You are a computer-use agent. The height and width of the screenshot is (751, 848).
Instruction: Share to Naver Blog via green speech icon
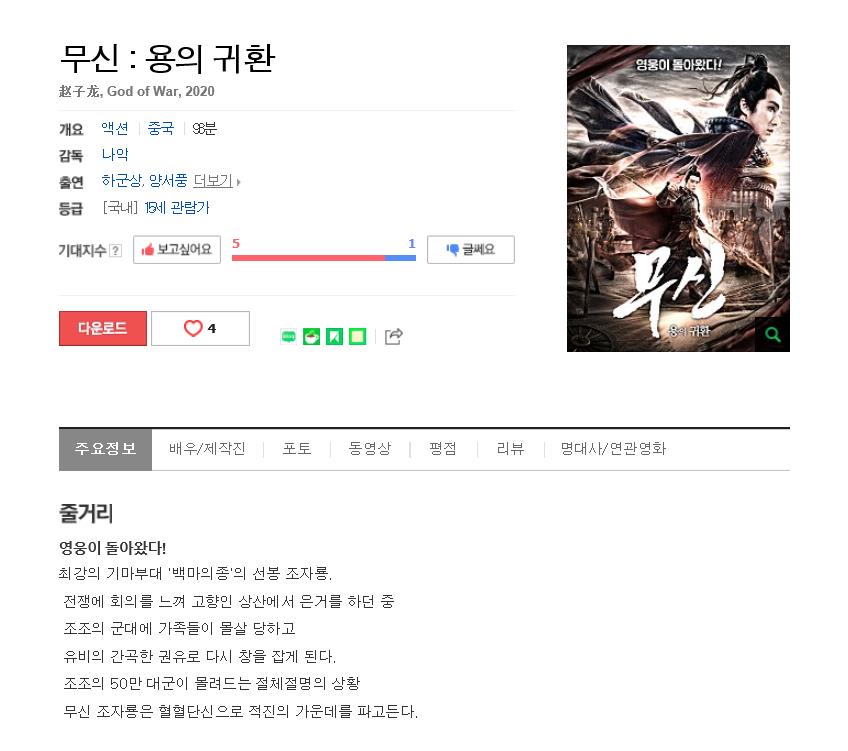coord(289,337)
